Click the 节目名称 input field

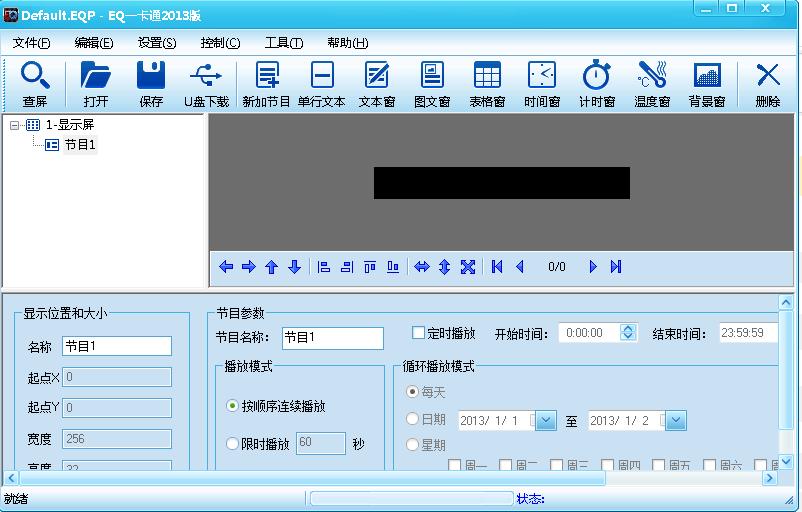332,338
